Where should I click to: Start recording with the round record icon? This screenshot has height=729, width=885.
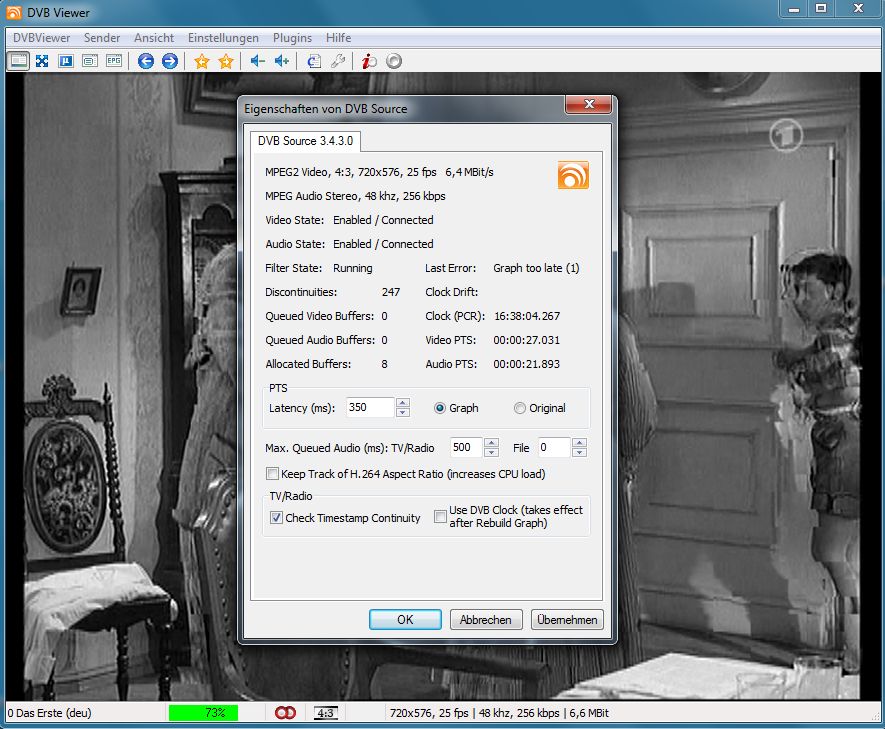(394, 60)
